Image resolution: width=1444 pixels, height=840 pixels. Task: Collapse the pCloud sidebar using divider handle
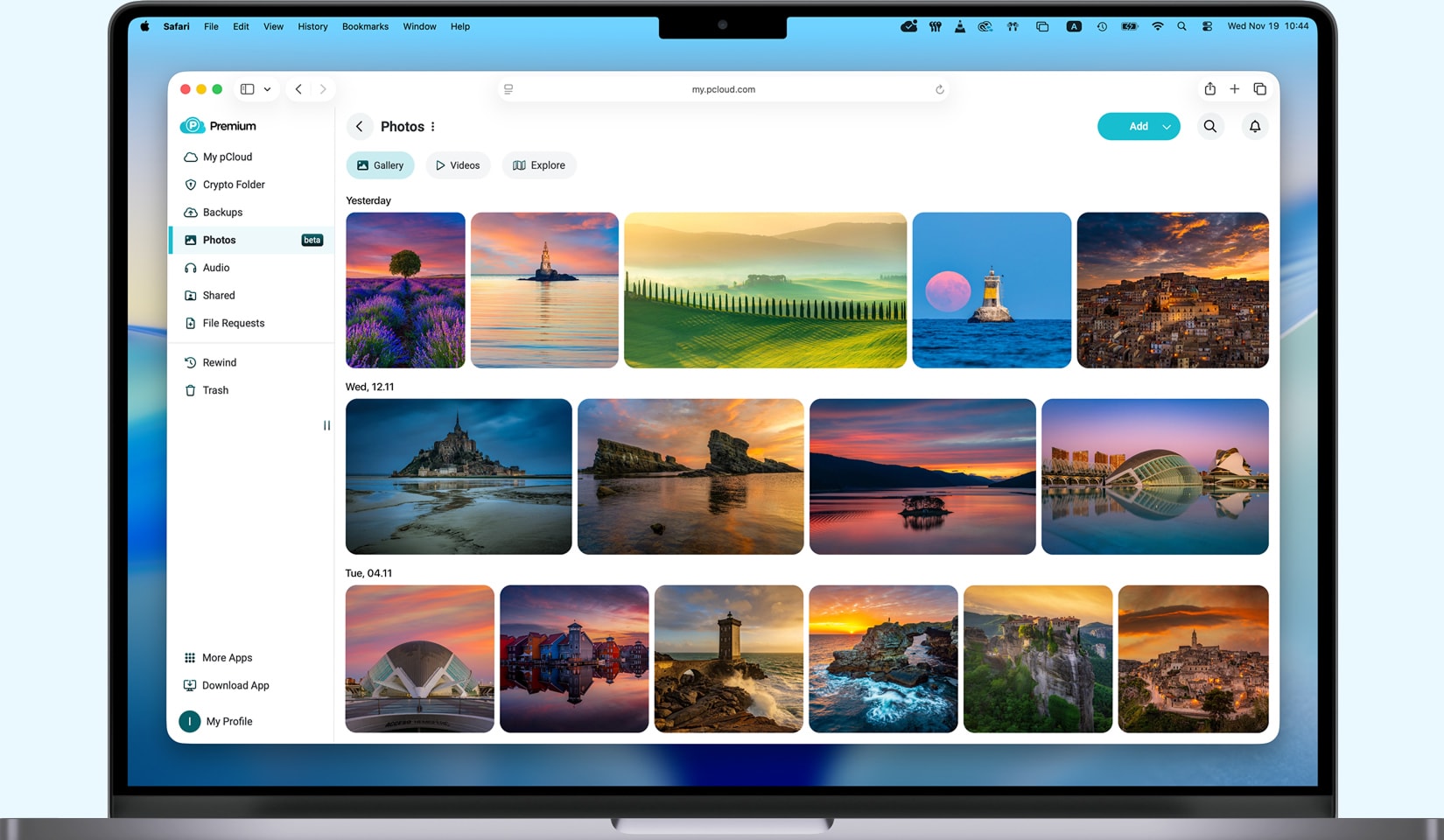pos(326,426)
